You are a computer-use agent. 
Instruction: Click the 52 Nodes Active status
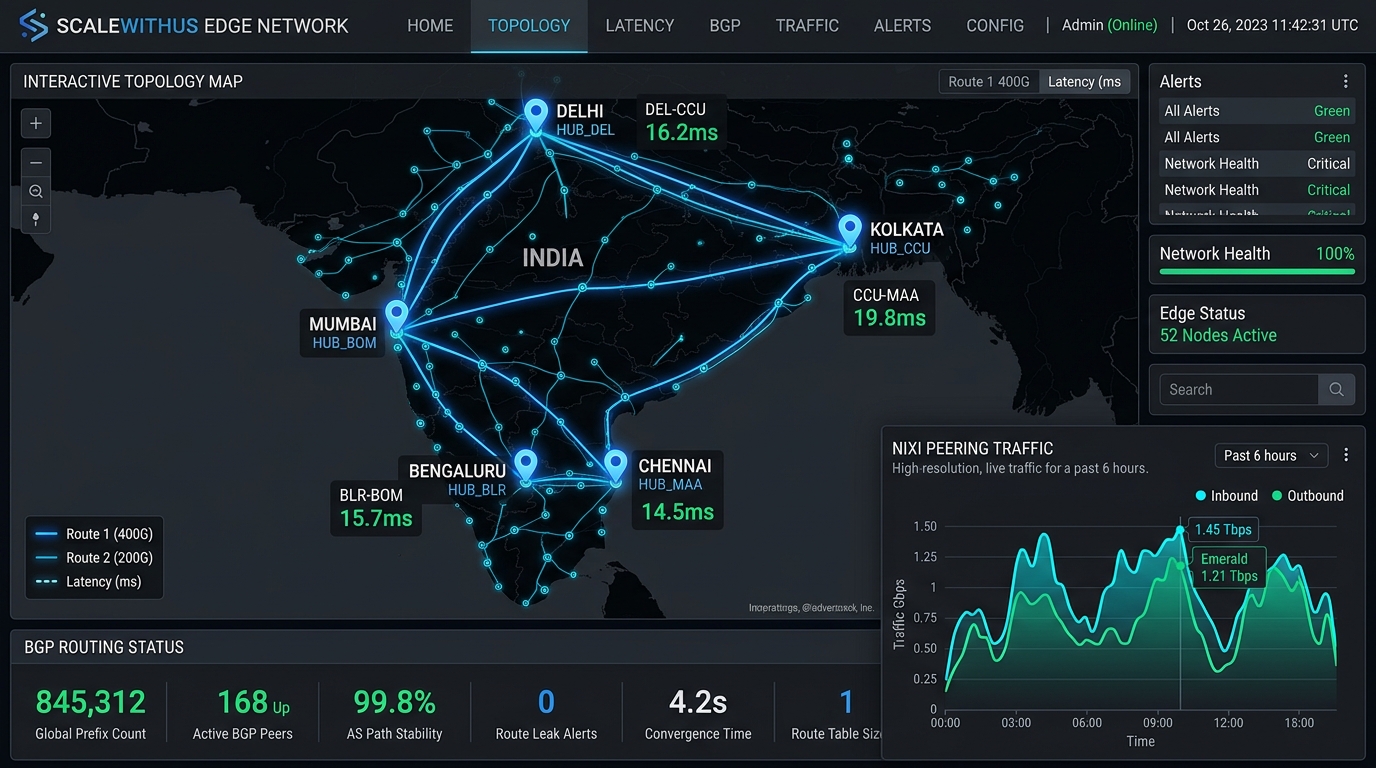coord(1218,336)
